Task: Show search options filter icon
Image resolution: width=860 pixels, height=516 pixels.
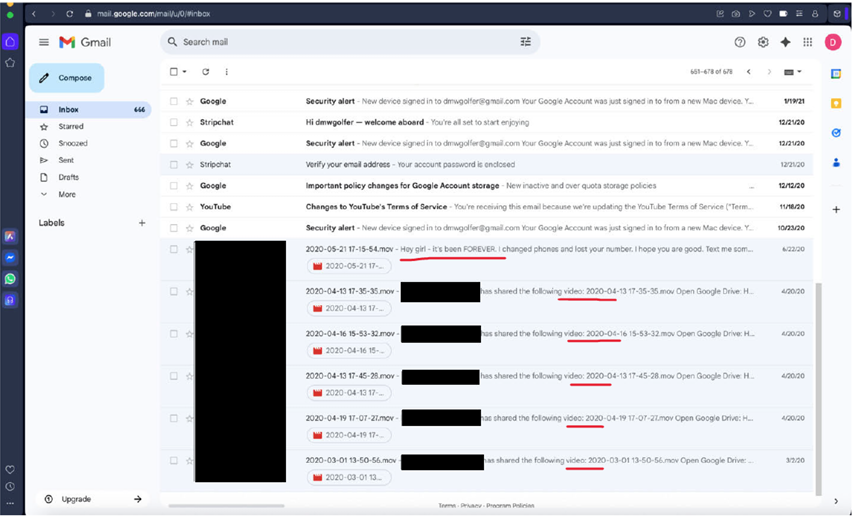Action: [x=525, y=42]
